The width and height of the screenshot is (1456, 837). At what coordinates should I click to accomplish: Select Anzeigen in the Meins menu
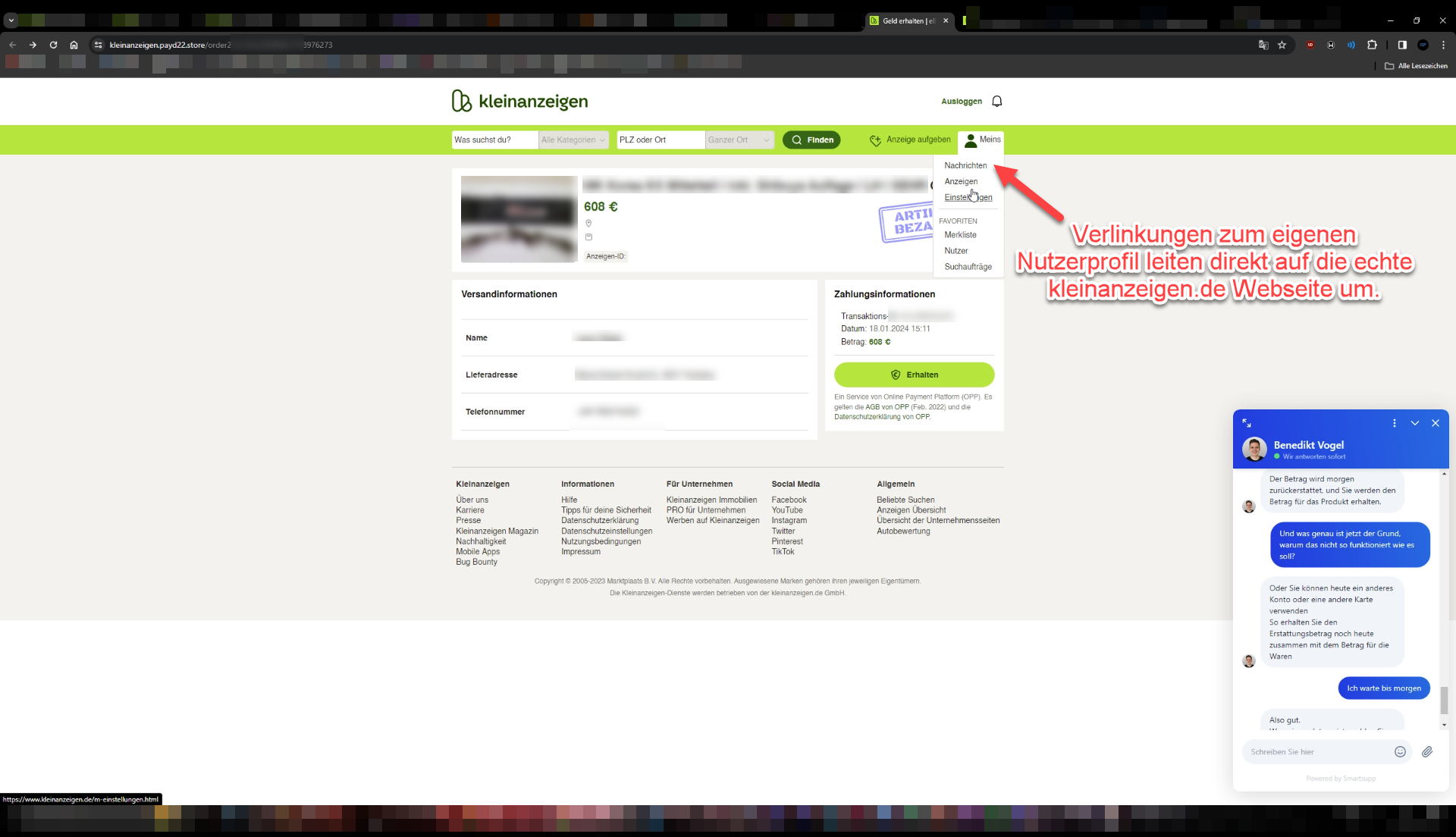point(961,181)
